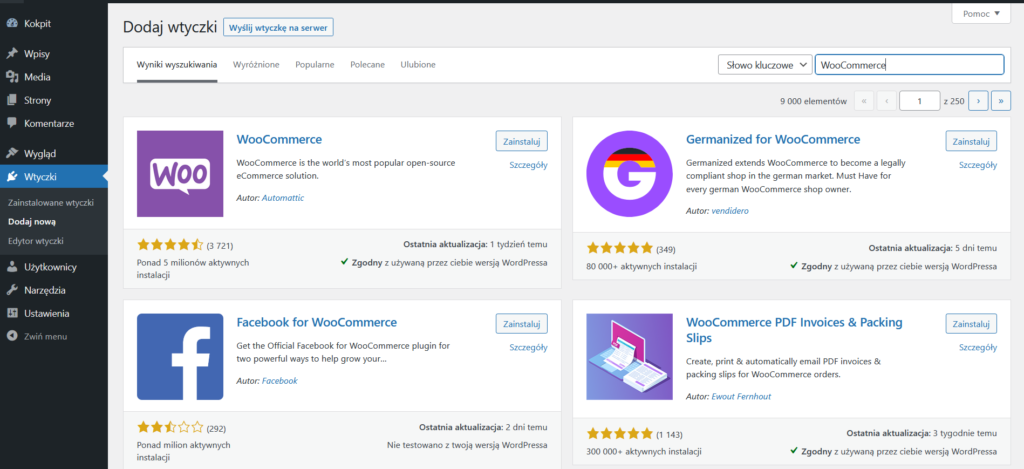
Task: Select the Wyniki wyszukiwania tab
Action: pos(177,65)
